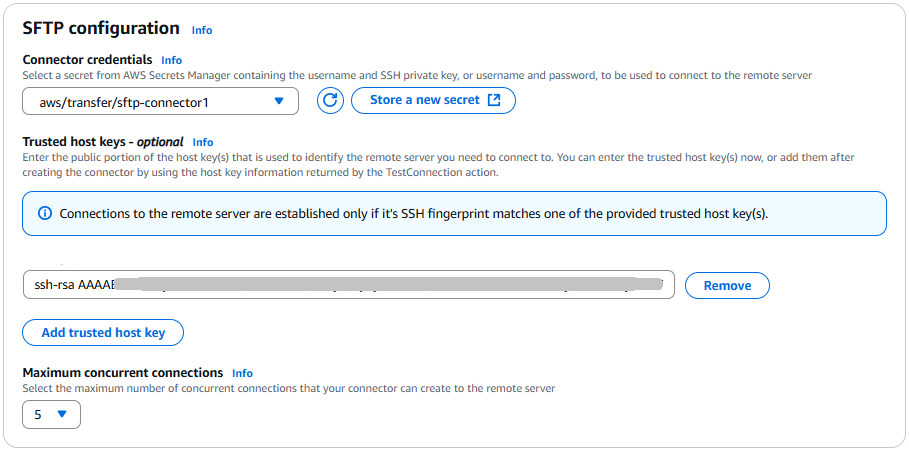This screenshot has height=451, width=909.
Task: Click the Maximum concurrent connections label
Action: coord(123,373)
